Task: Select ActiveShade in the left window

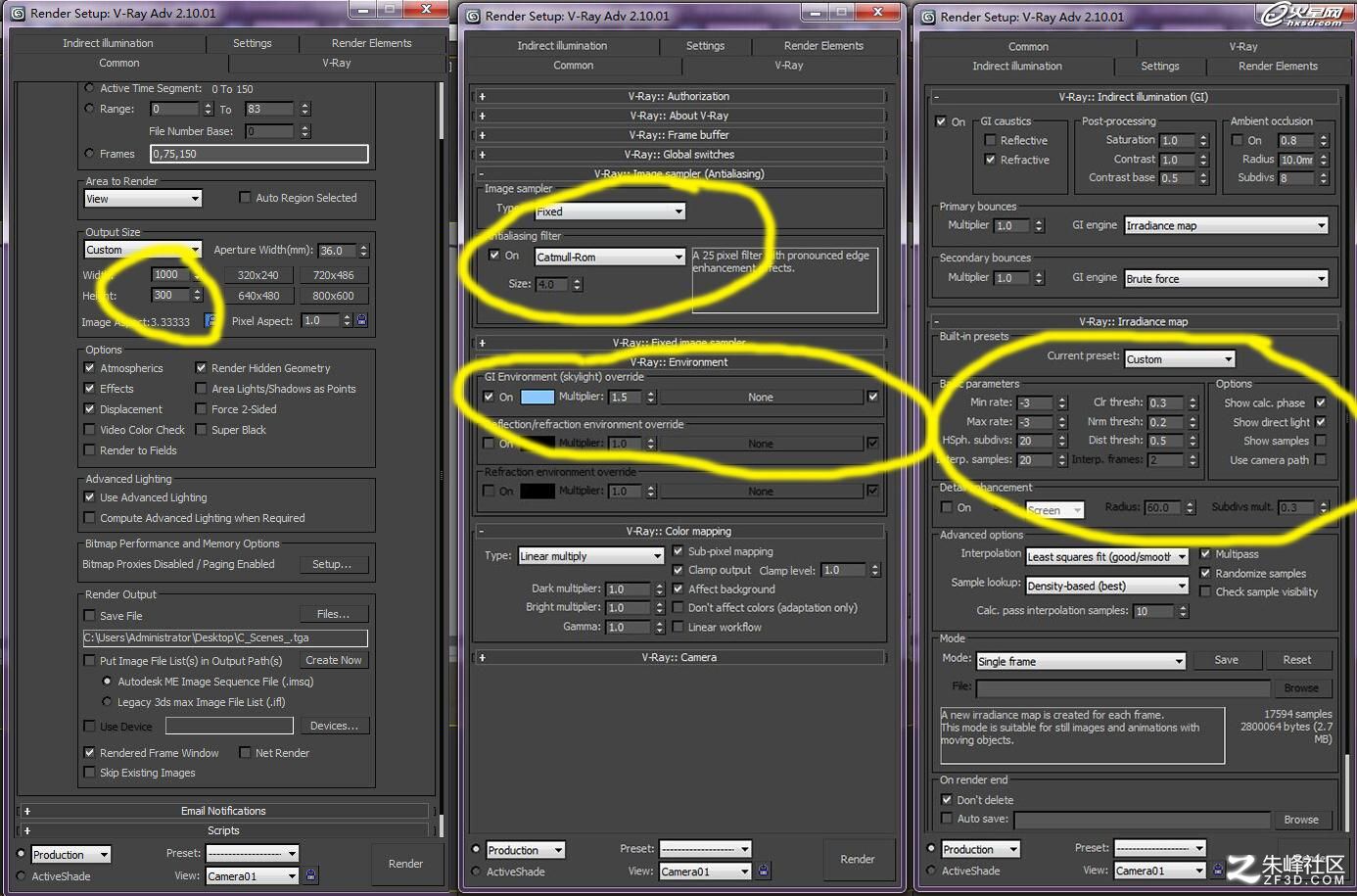Action: [22, 876]
